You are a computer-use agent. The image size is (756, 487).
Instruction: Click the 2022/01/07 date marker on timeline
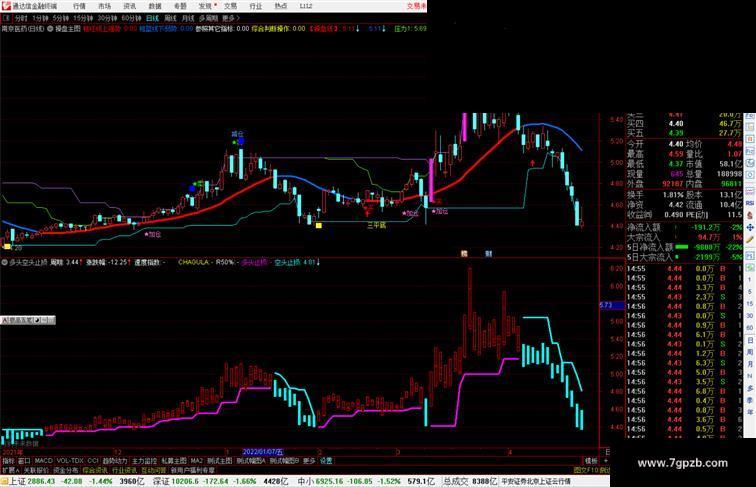(263, 452)
